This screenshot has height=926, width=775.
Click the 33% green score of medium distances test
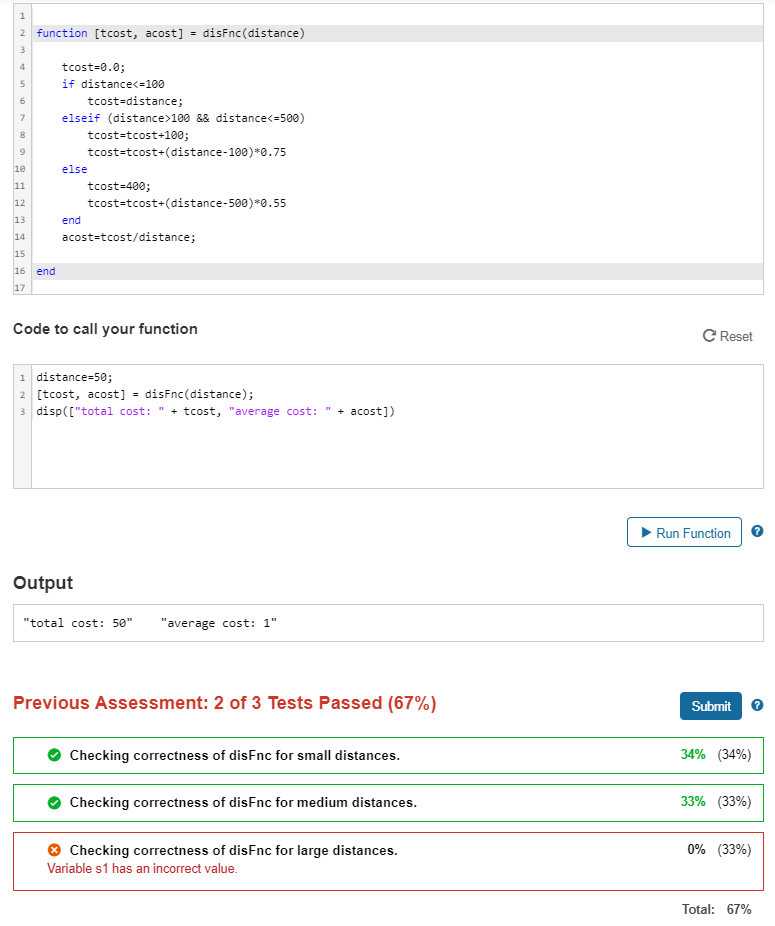tap(693, 801)
